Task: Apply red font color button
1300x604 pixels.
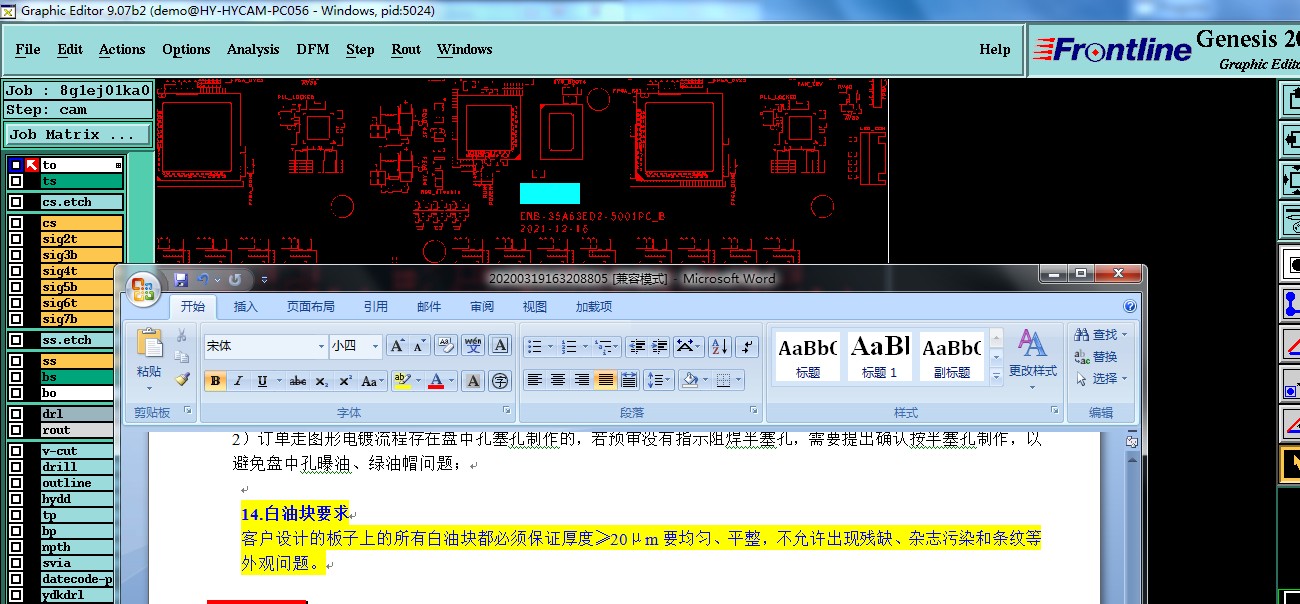Action: tap(436, 381)
